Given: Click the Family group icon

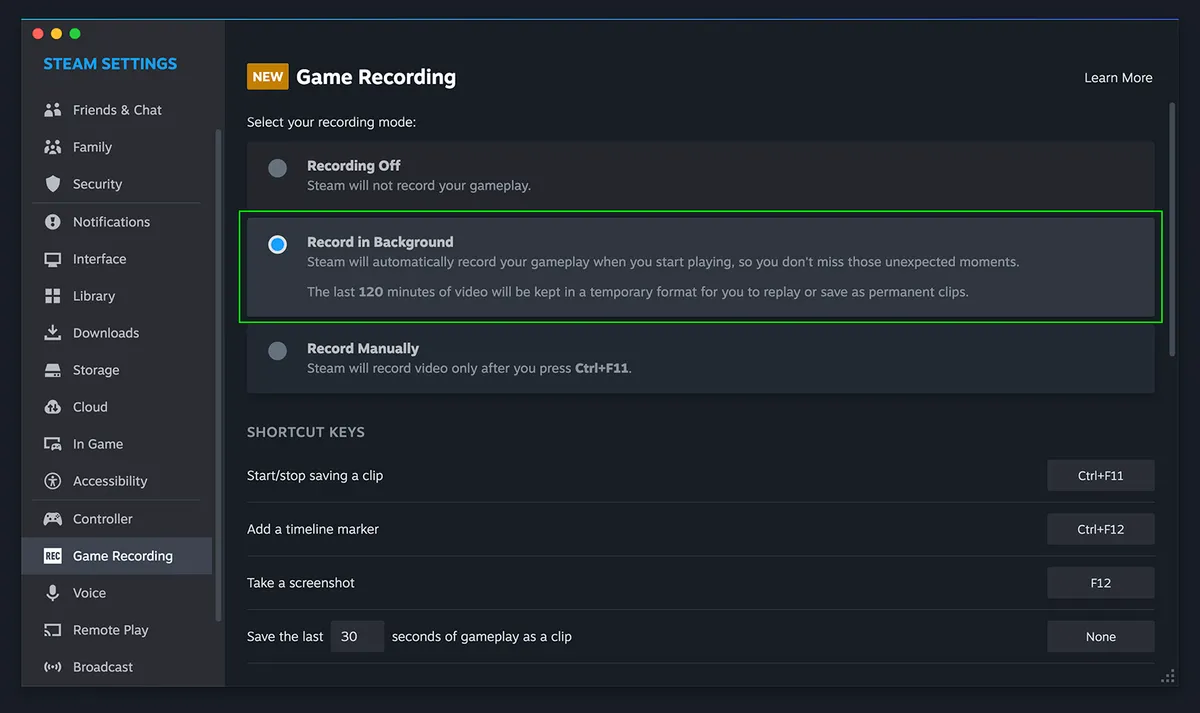Looking at the screenshot, I should (53, 147).
